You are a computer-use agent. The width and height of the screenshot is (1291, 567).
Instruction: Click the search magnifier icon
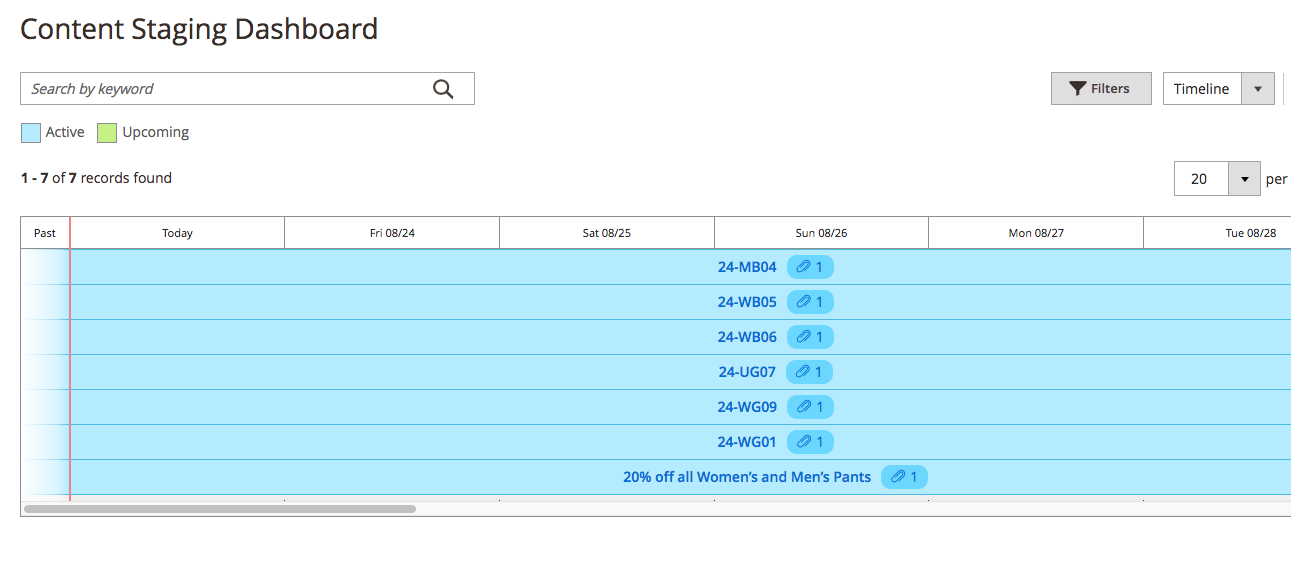[443, 89]
